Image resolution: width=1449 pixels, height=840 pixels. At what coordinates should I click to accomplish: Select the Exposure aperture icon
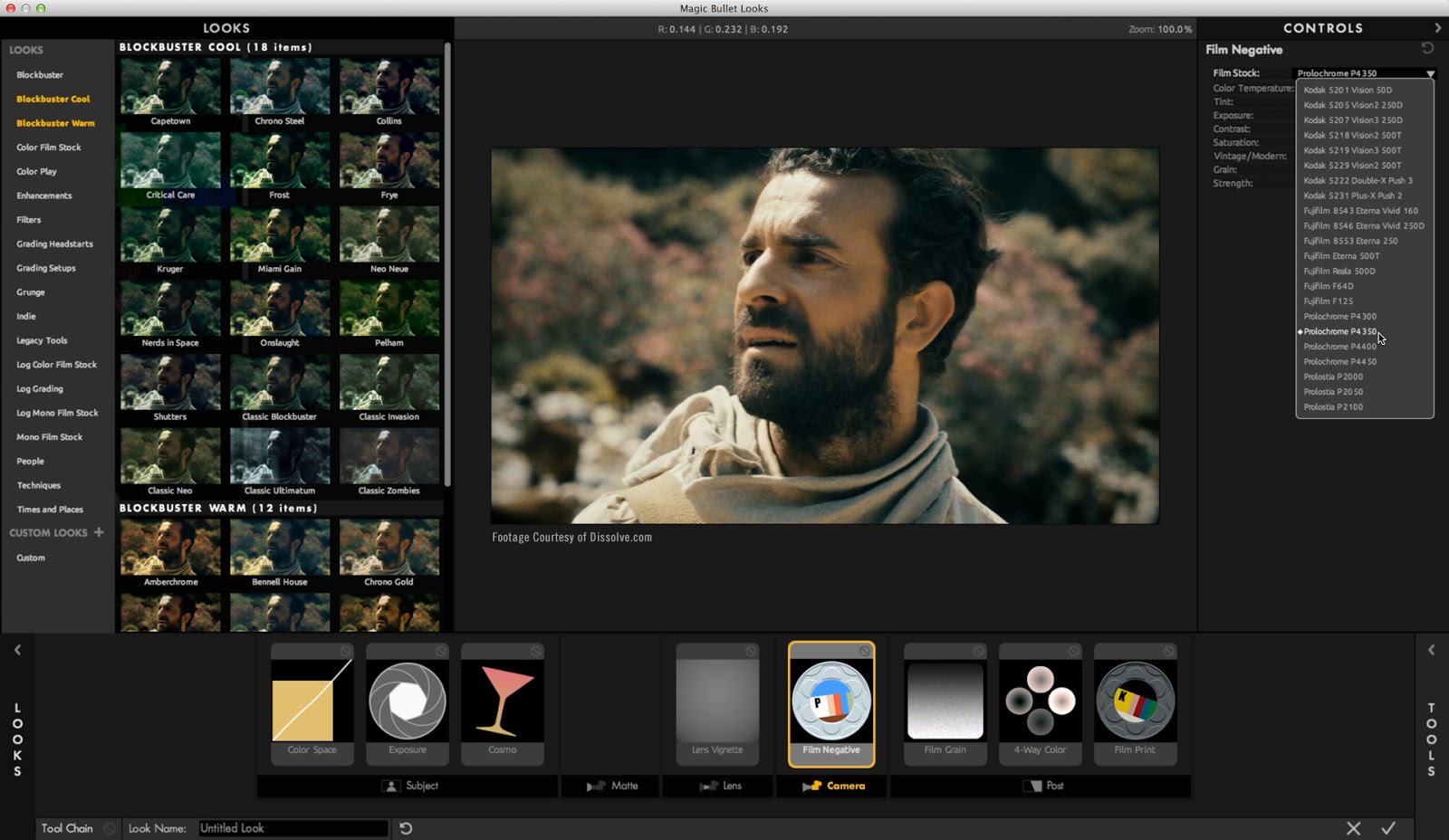pyautogui.click(x=407, y=702)
